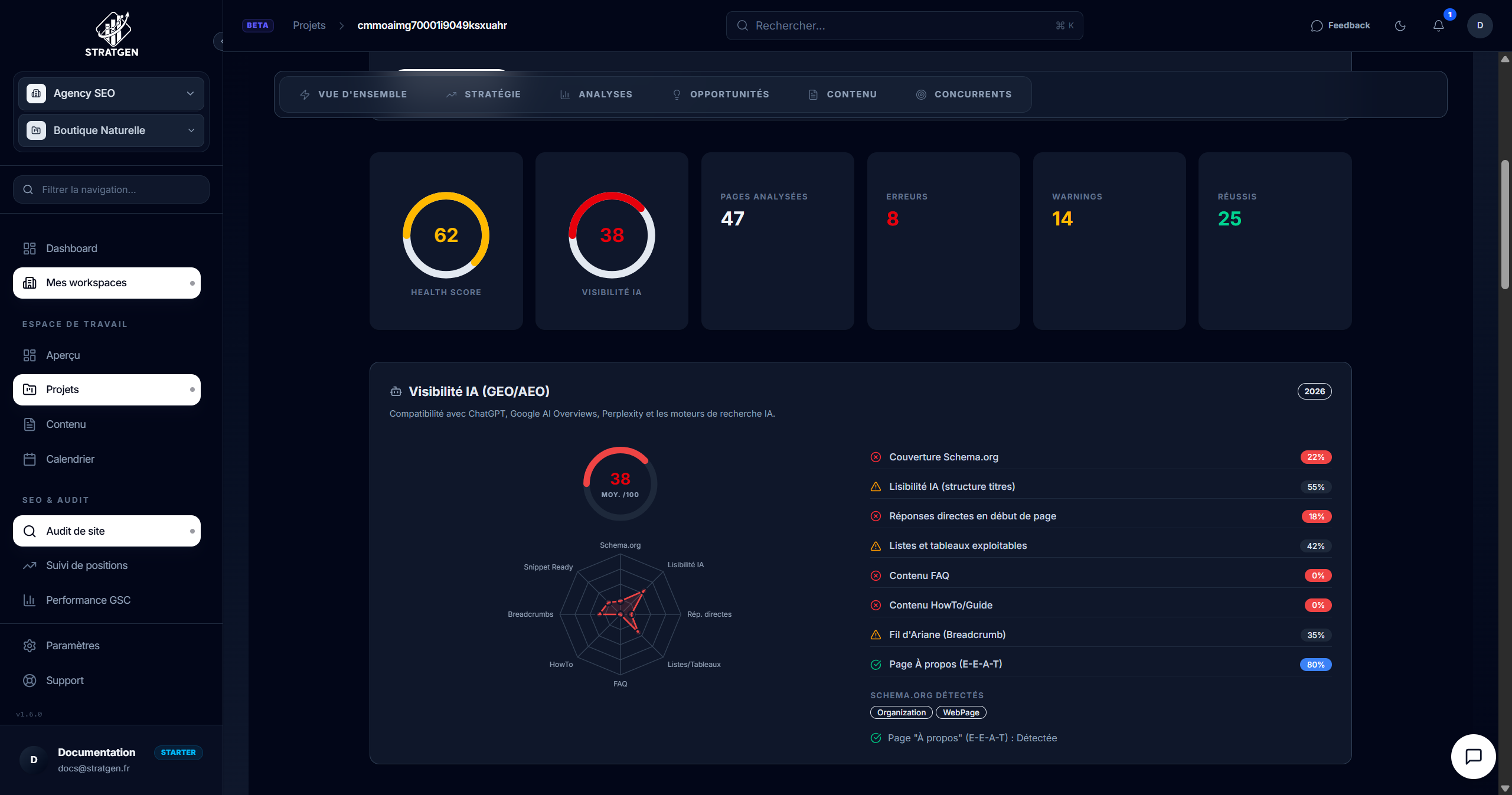Click the Projets breadcrumb link
1512x795 pixels.
pos(309,25)
